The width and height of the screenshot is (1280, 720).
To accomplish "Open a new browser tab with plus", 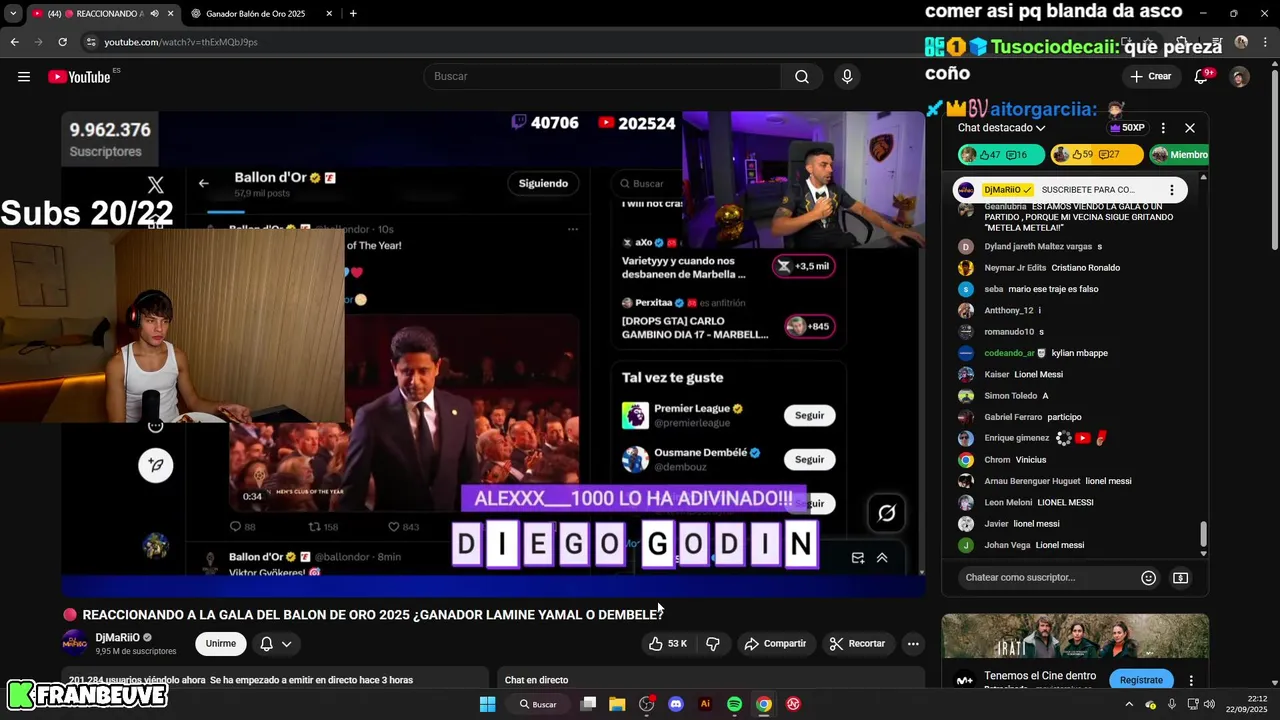I will 353,13.
